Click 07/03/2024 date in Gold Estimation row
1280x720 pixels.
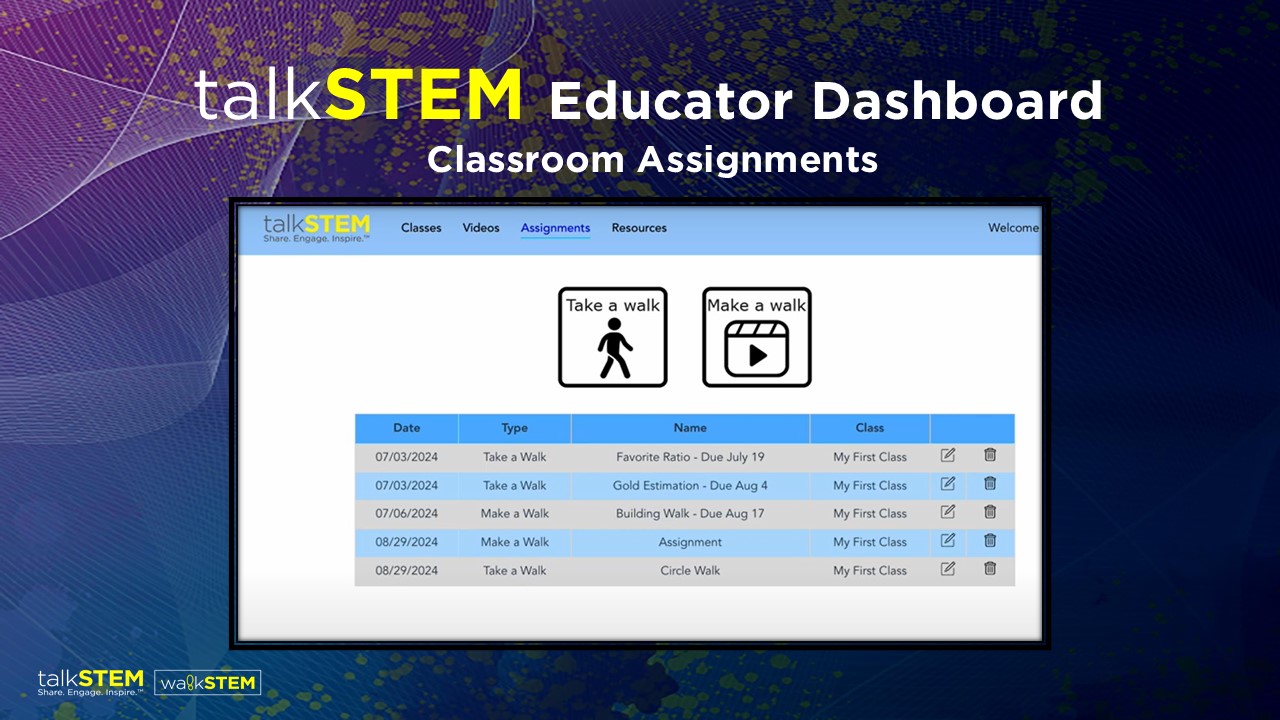[x=407, y=486]
